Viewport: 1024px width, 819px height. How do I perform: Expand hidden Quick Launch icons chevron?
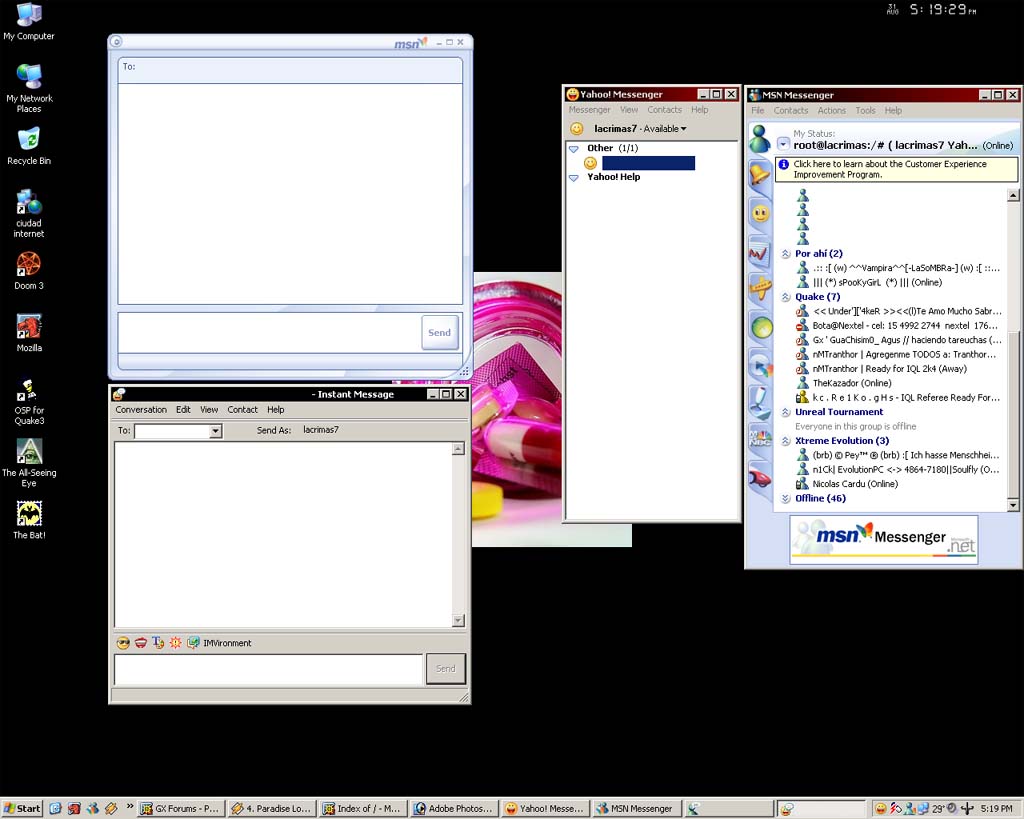click(x=129, y=806)
